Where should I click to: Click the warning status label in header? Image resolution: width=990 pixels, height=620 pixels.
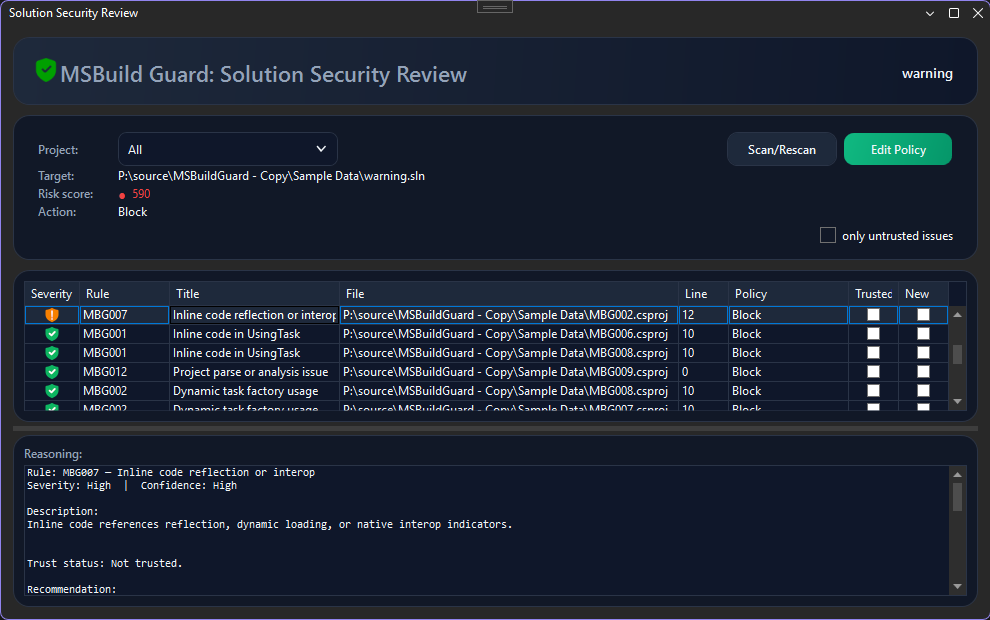click(x=927, y=73)
